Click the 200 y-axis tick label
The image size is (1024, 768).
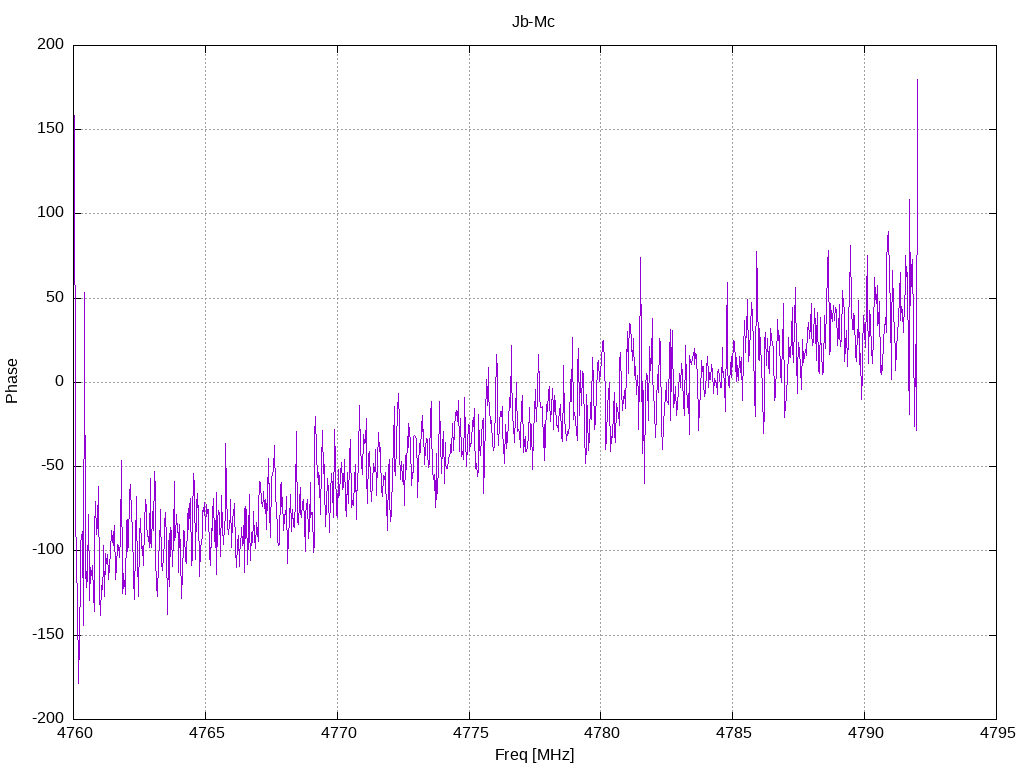pyautogui.click(x=52, y=44)
